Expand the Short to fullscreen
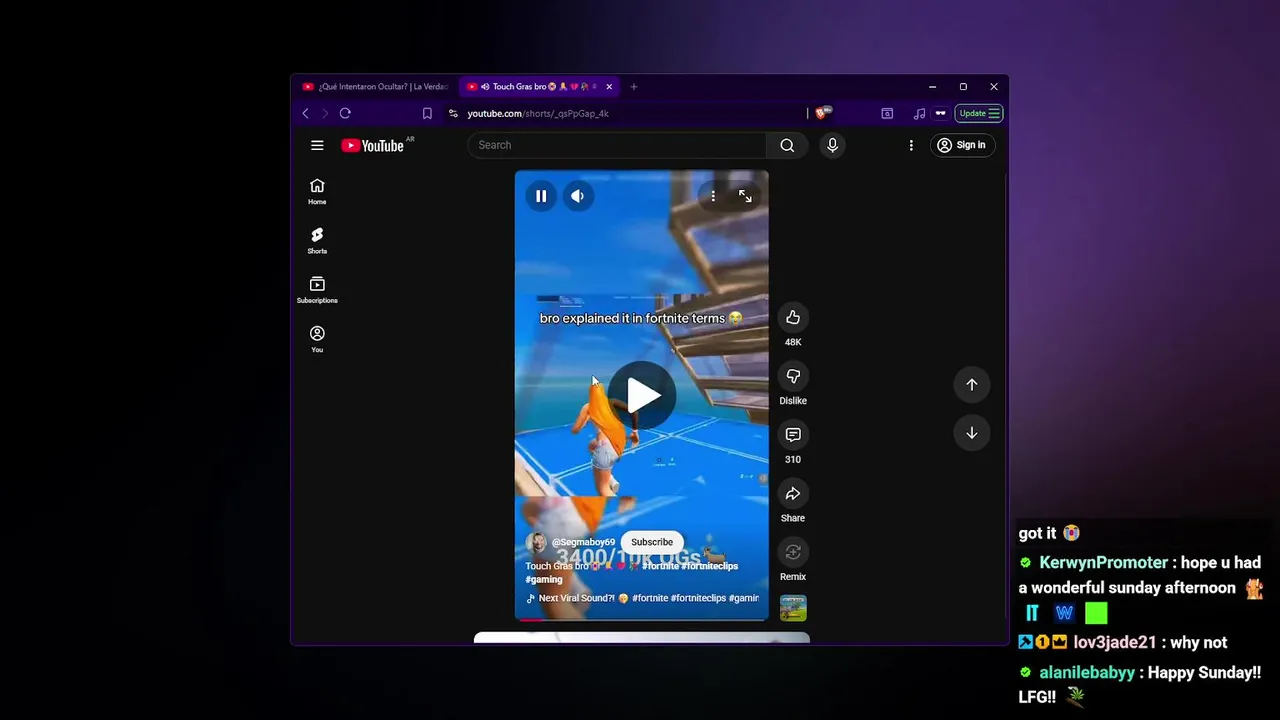Viewport: 1280px width, 720px height. (745, 196)
